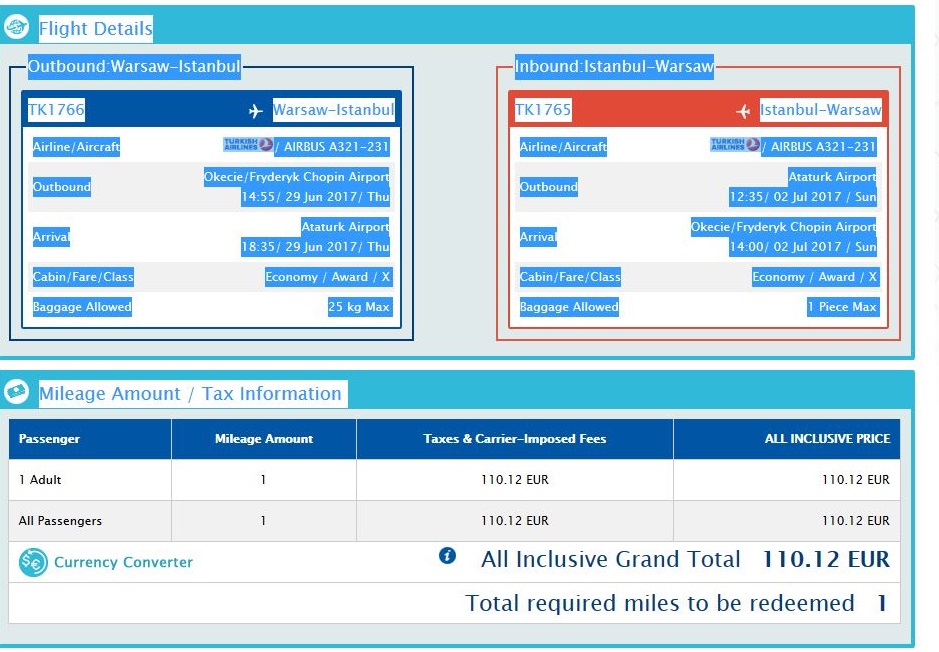The height and width of the screenshot is (652, 939).
Task: Click the Mileage Amount column header
Action: coord(264,439)
